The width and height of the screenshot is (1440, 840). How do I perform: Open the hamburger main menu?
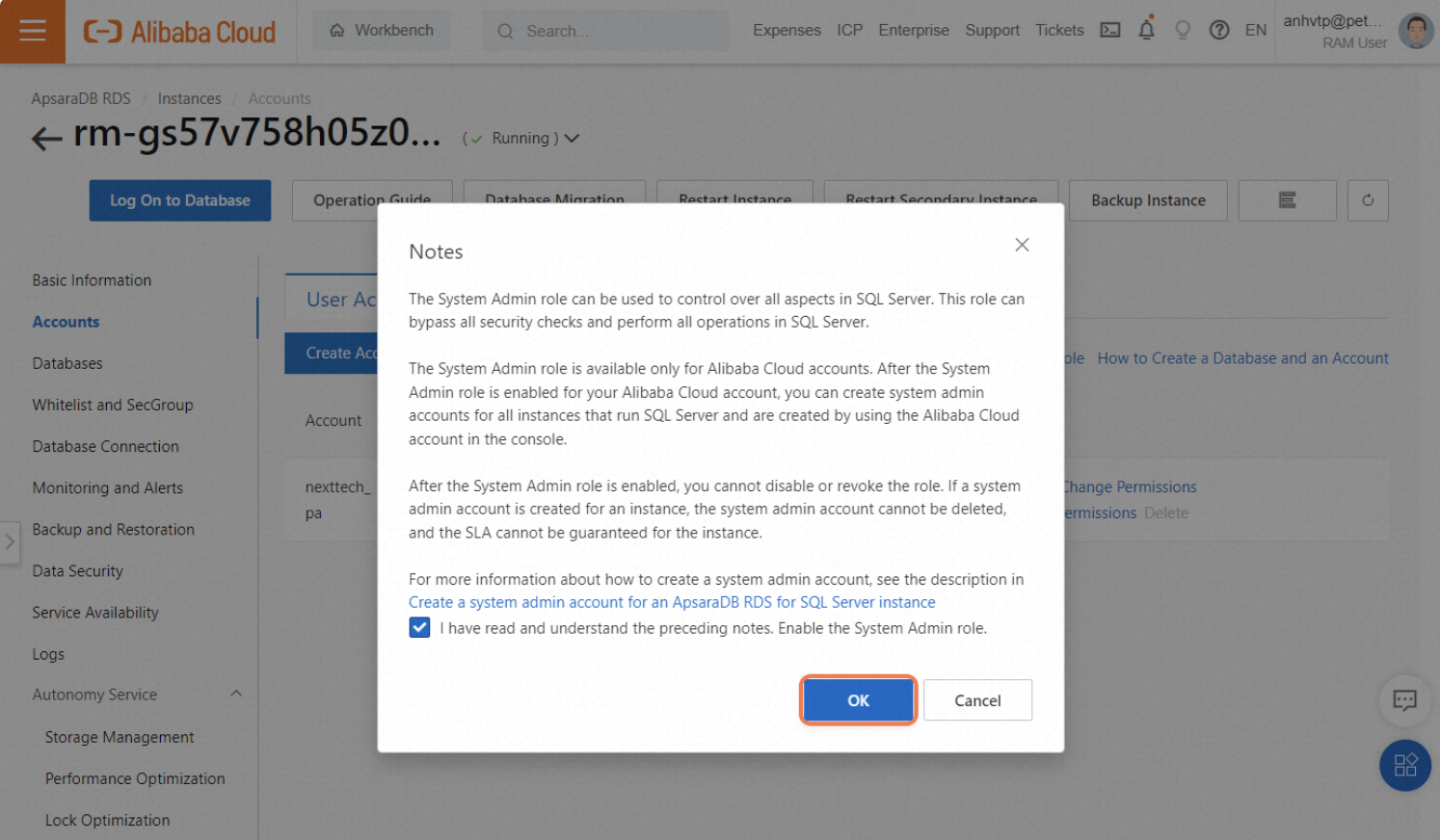[32, 32]
